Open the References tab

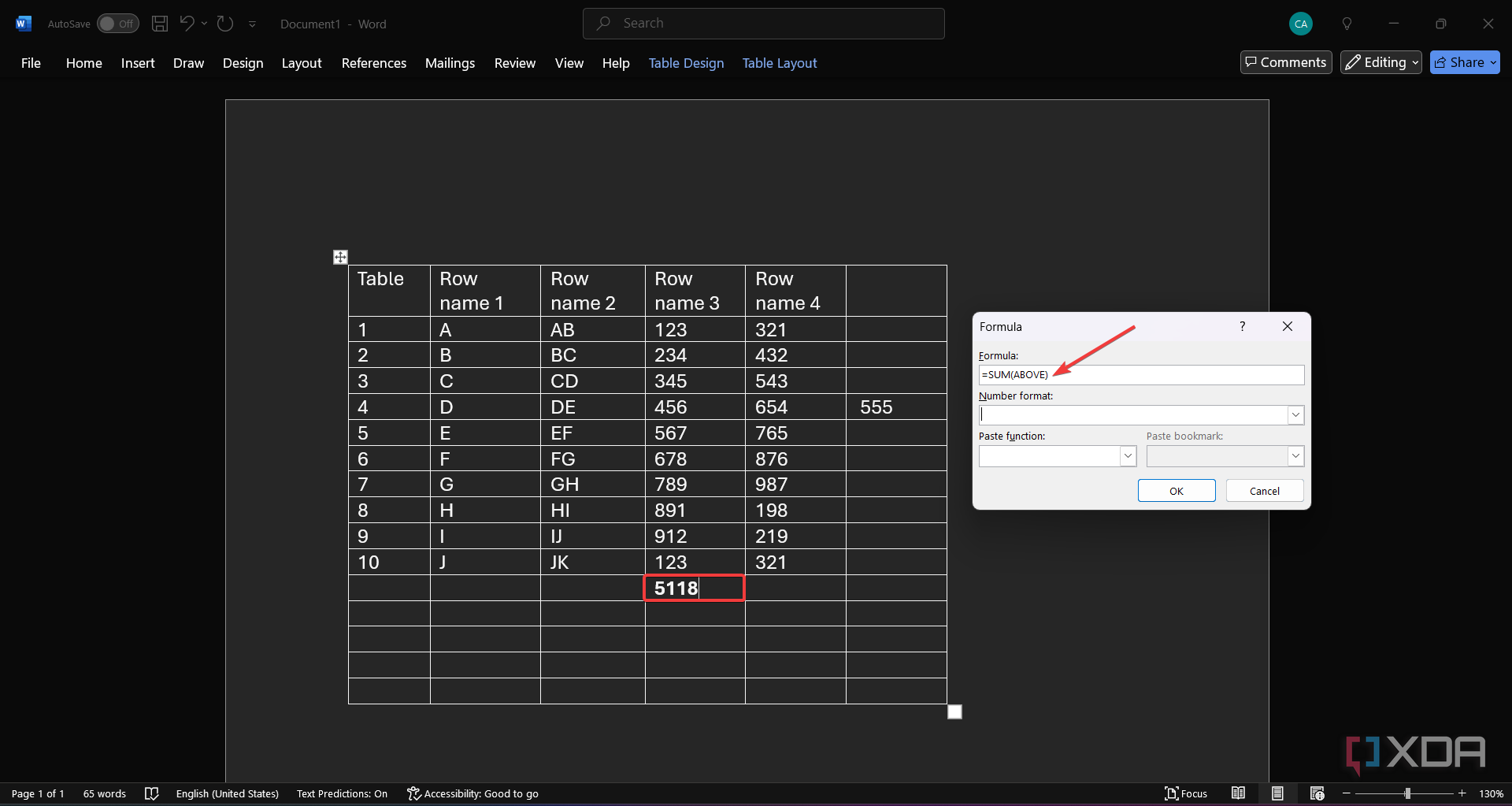pyautogui.click(x=373, y=63)
